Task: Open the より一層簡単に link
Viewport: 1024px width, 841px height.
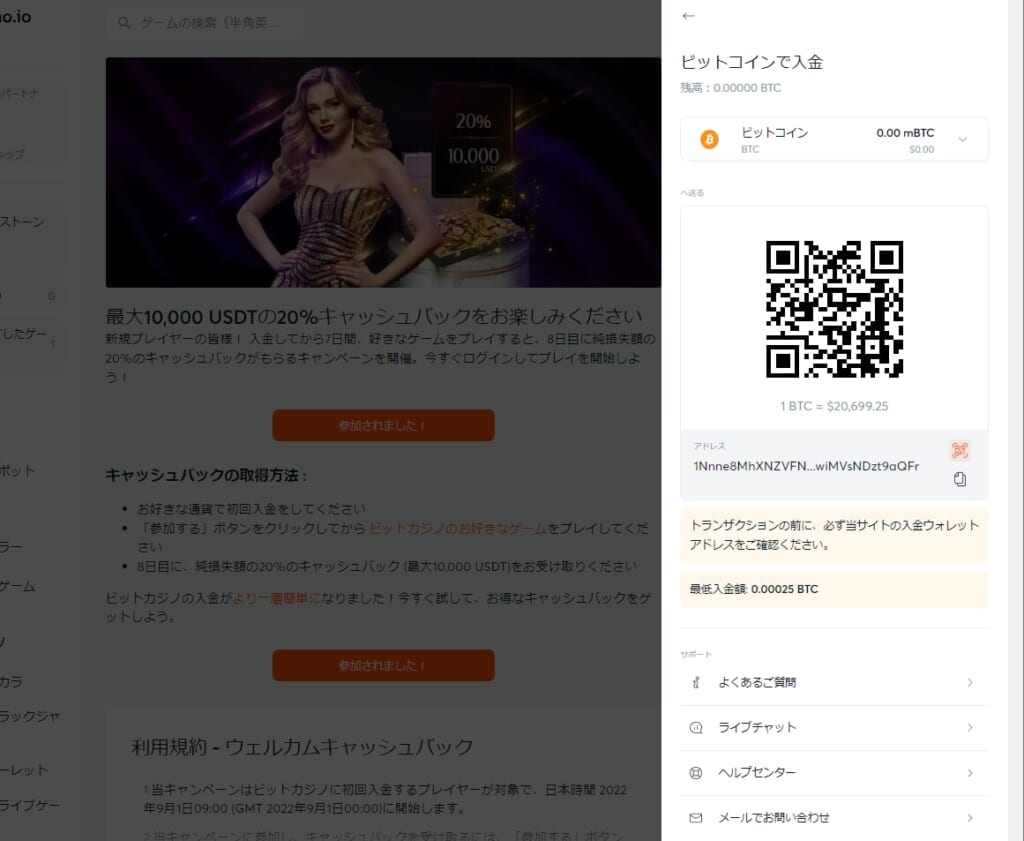Action: tap(277, 598)
